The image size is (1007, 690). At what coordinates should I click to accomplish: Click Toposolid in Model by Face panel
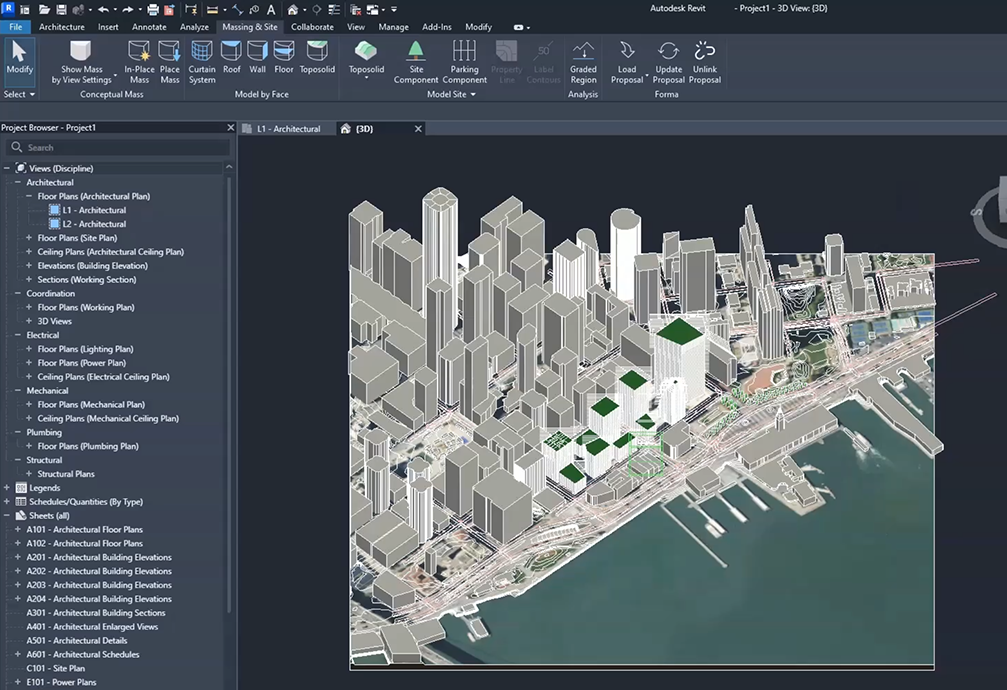pyautogui.click(x=317, y=58)
